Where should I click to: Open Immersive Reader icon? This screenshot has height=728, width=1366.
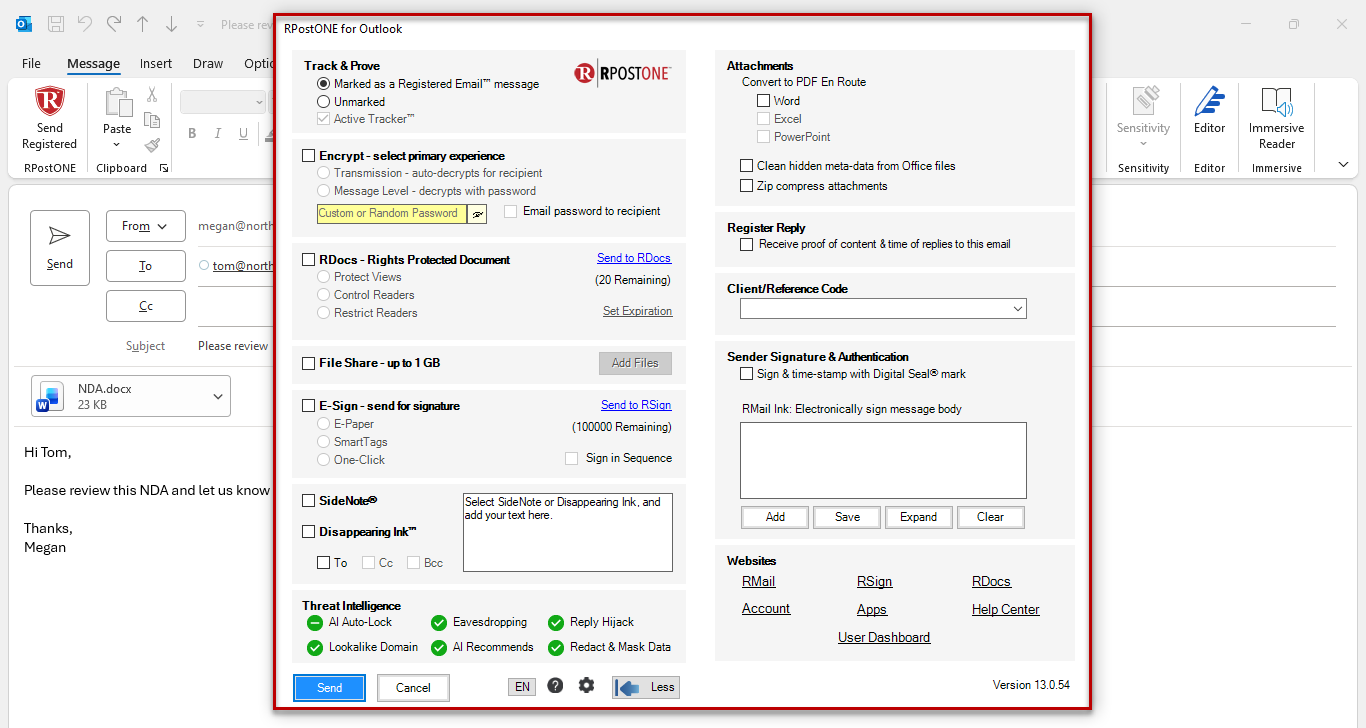click(1276, 102)
